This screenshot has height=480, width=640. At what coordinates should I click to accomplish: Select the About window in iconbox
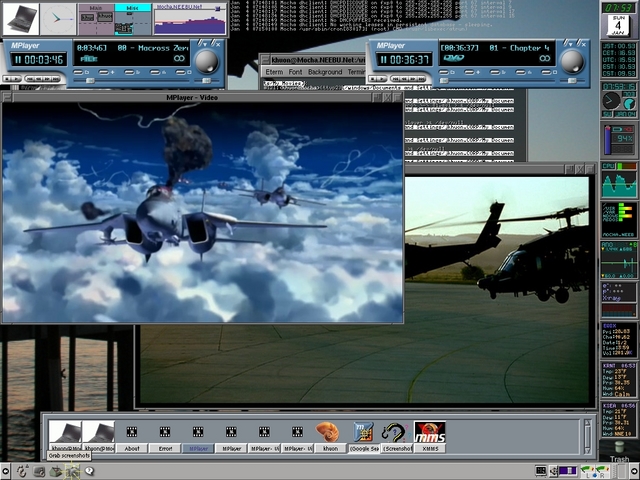click(x=132, y=438)
